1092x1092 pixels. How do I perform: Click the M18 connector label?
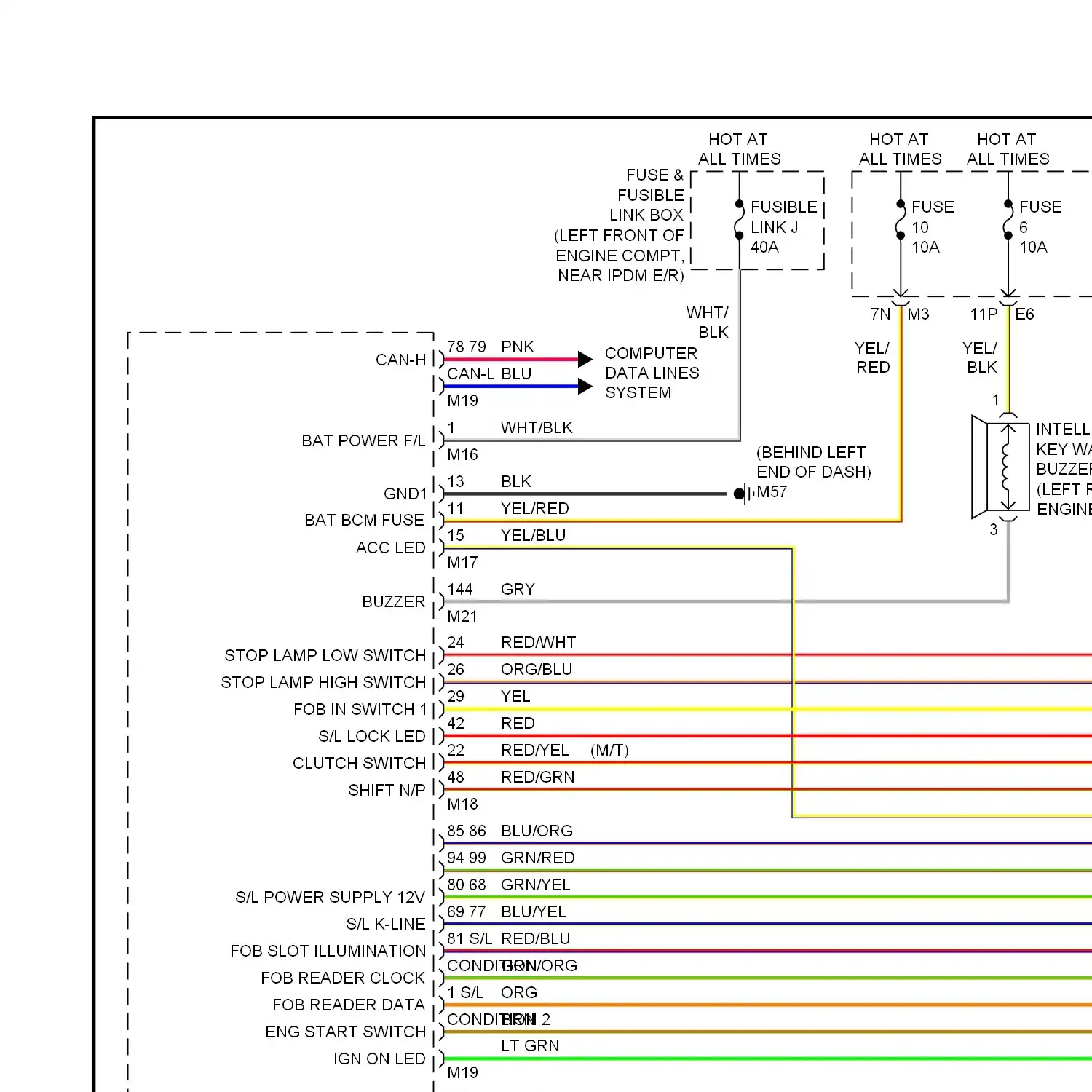pyautogui.click(x=462, y=804)
